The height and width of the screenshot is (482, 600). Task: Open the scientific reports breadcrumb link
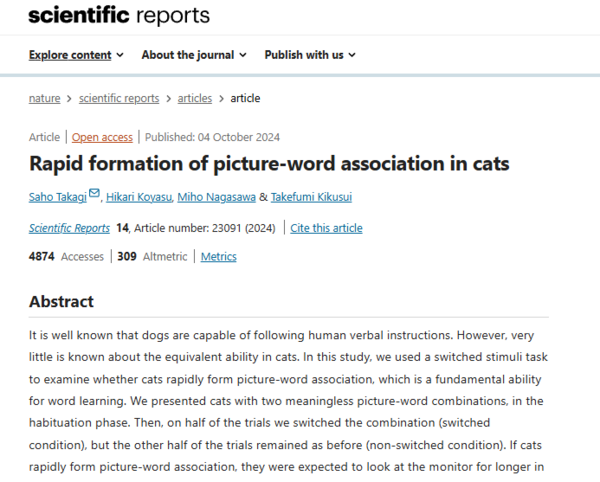[121, 98]
